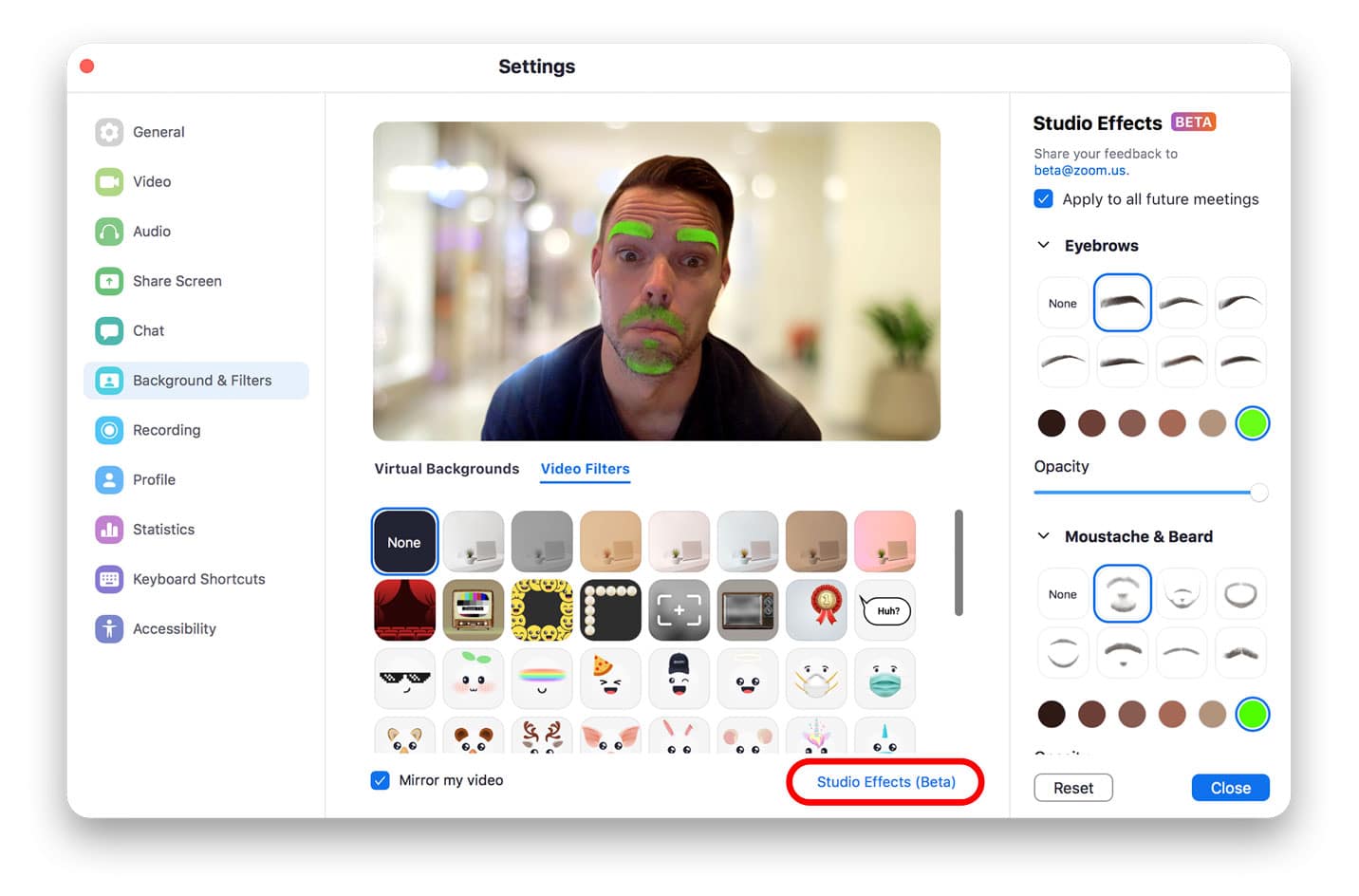
Task: Select the currently highlighted eyebrow style
Action: [x=1122, y=303]
